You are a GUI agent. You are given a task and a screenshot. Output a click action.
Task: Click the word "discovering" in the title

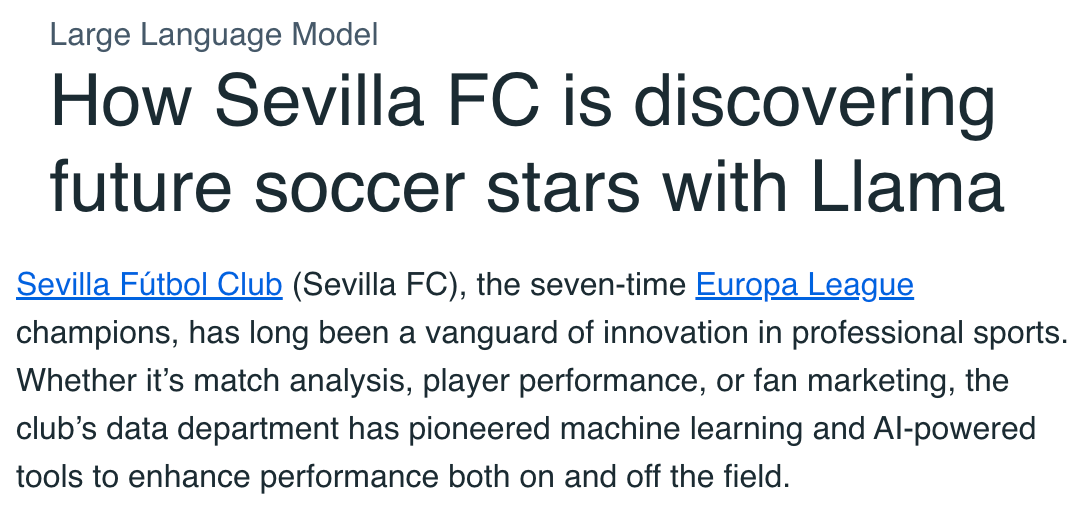click(815, 102)
